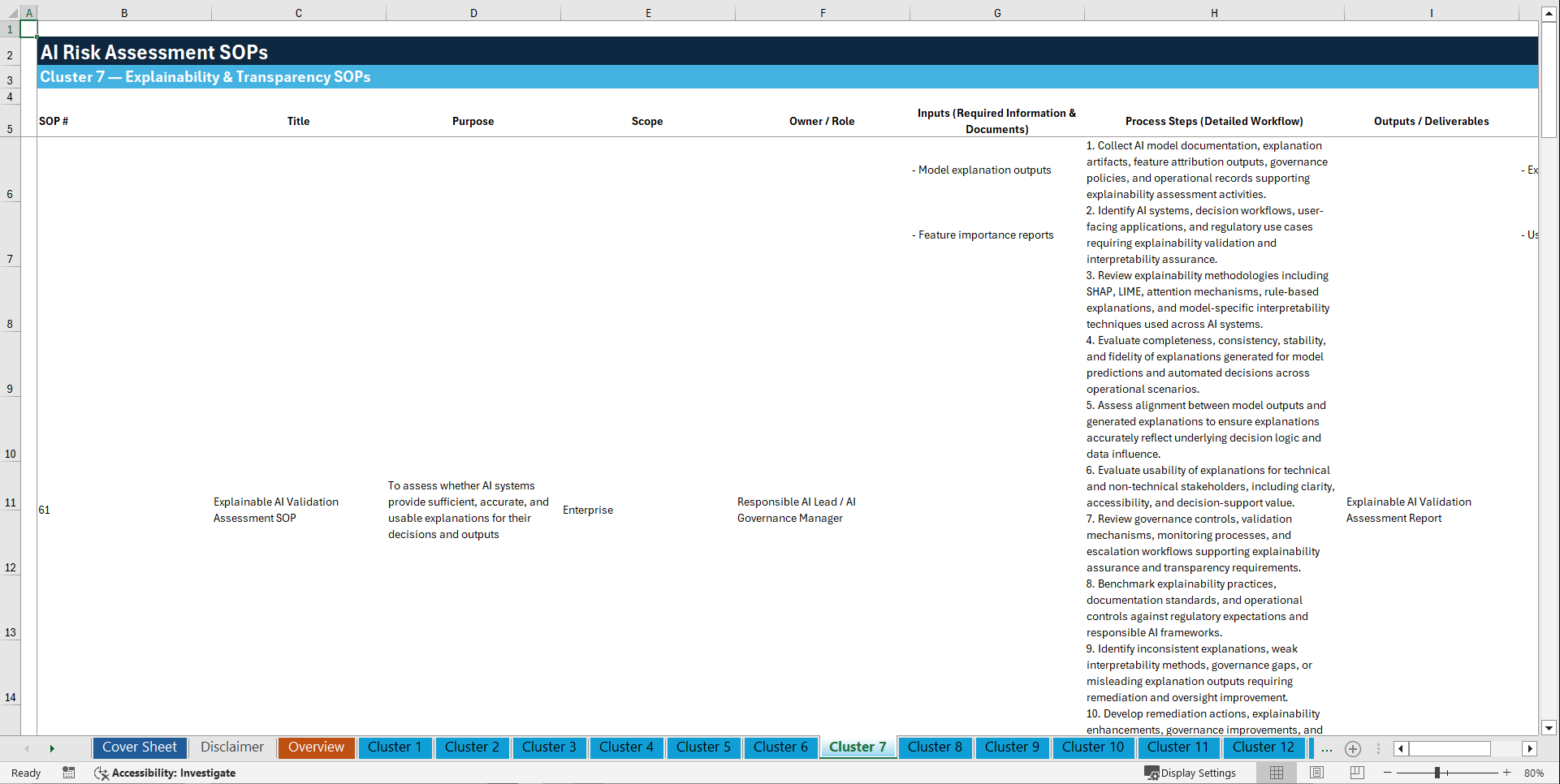Switch to Cluster 2 sheet

tap(472, 747)
